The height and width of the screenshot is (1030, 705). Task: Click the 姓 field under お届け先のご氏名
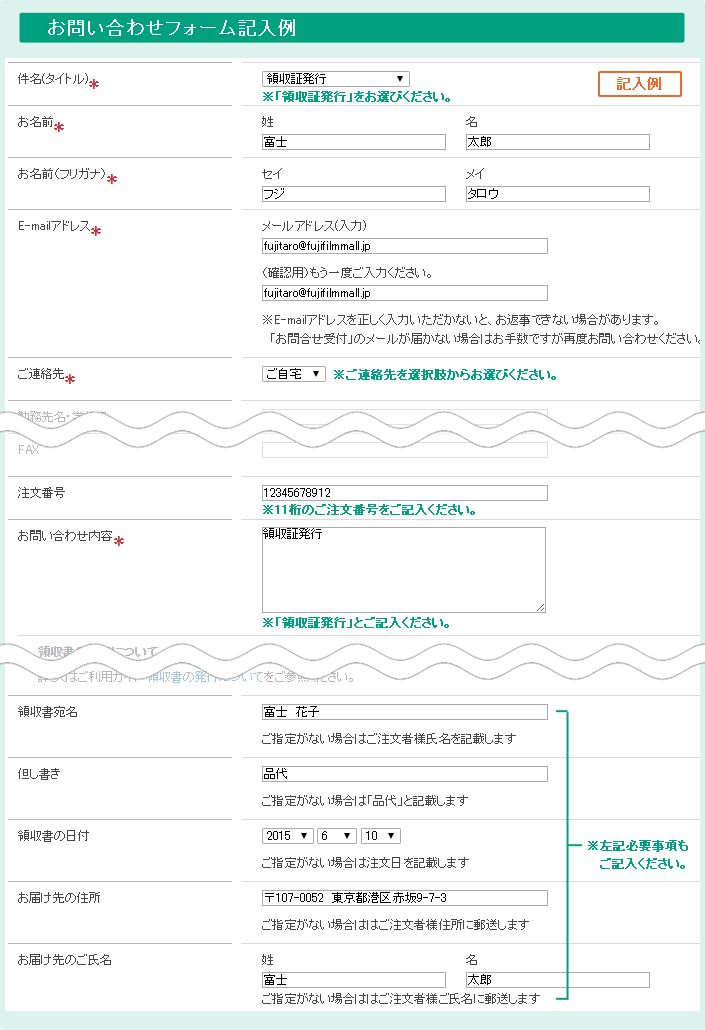(x=353, y=980)
